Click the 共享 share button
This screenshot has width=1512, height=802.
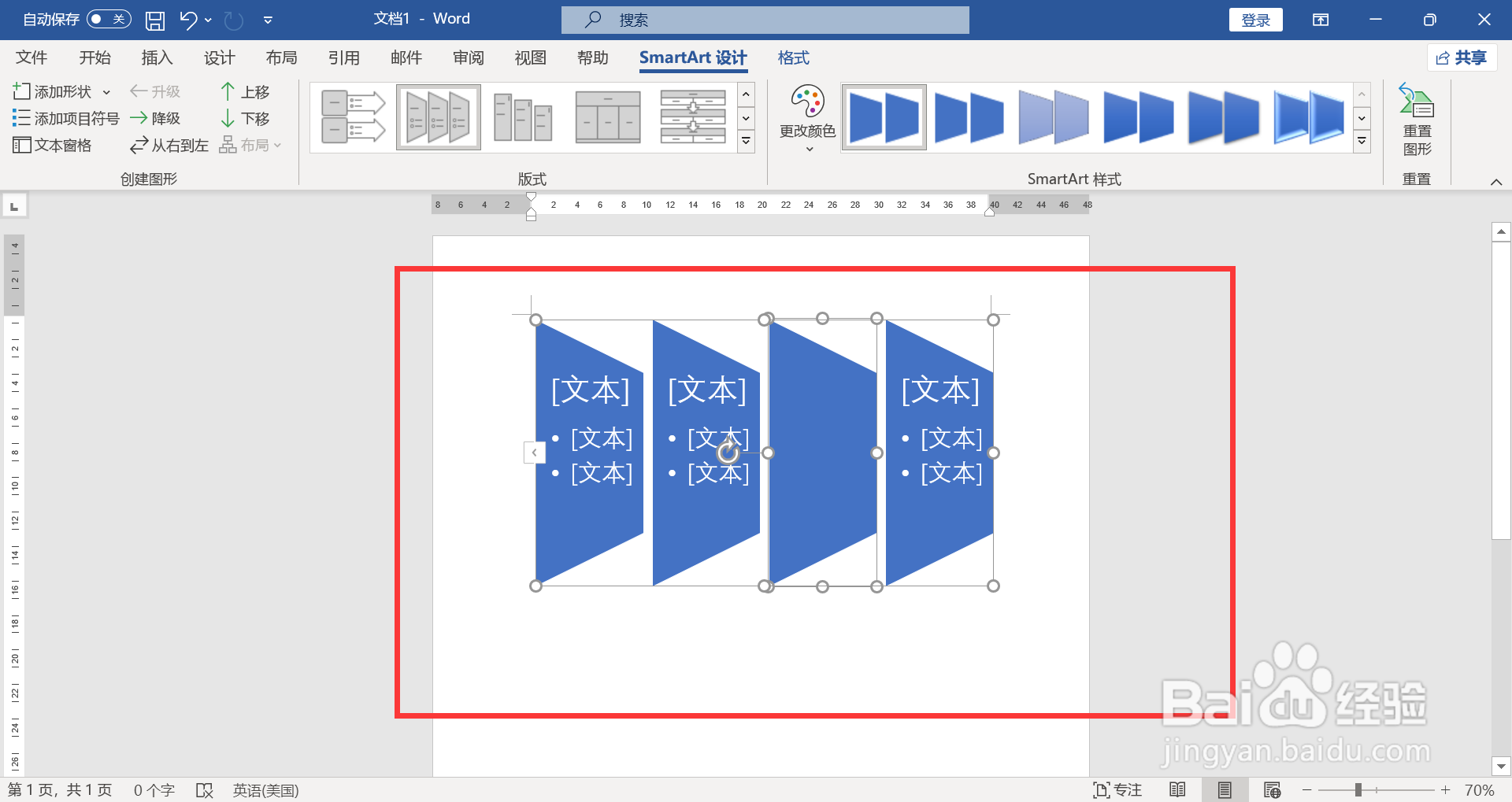click(1462, 57)
